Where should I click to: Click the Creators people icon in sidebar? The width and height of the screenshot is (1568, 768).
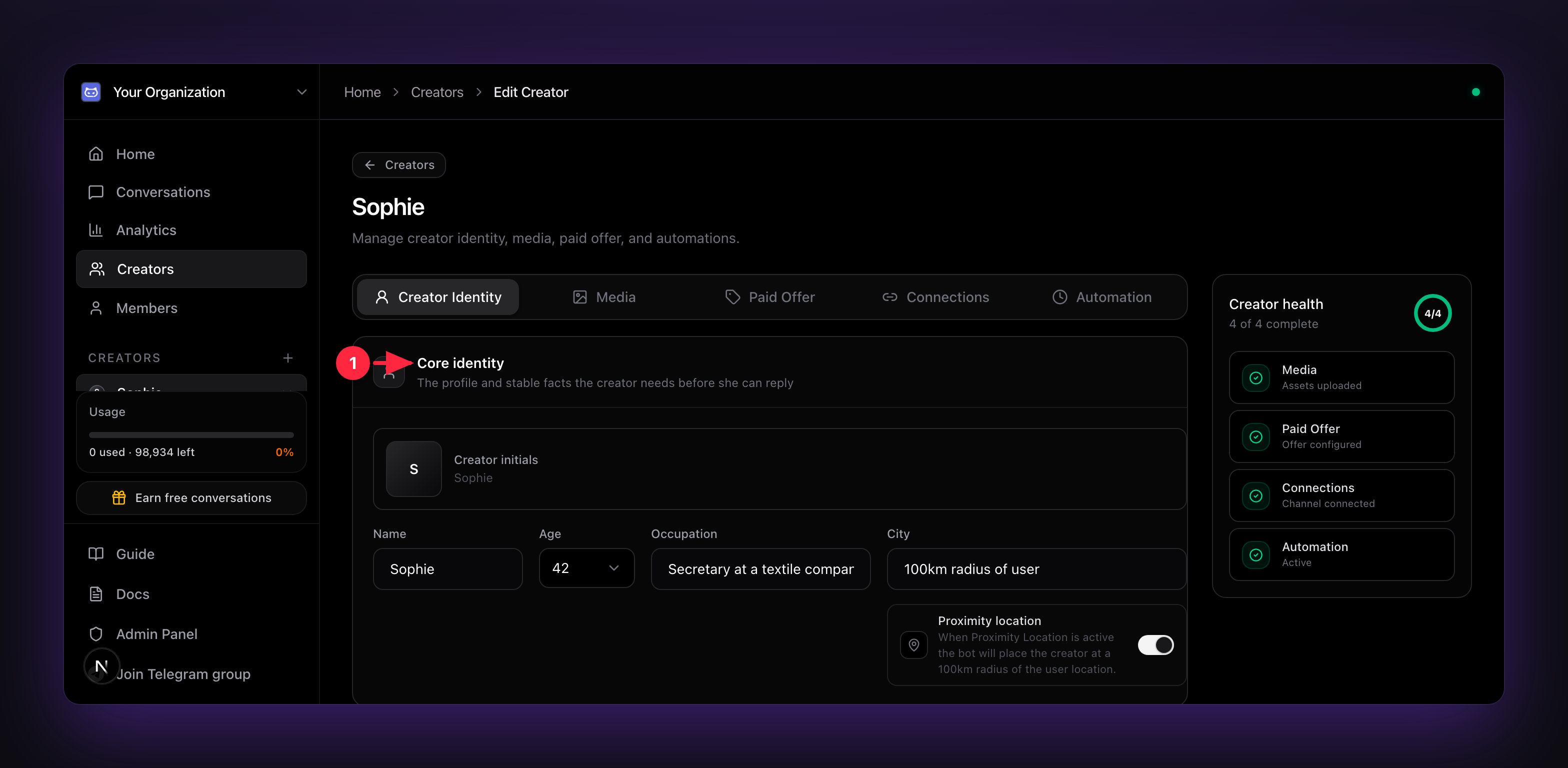[x=97, y=269]
